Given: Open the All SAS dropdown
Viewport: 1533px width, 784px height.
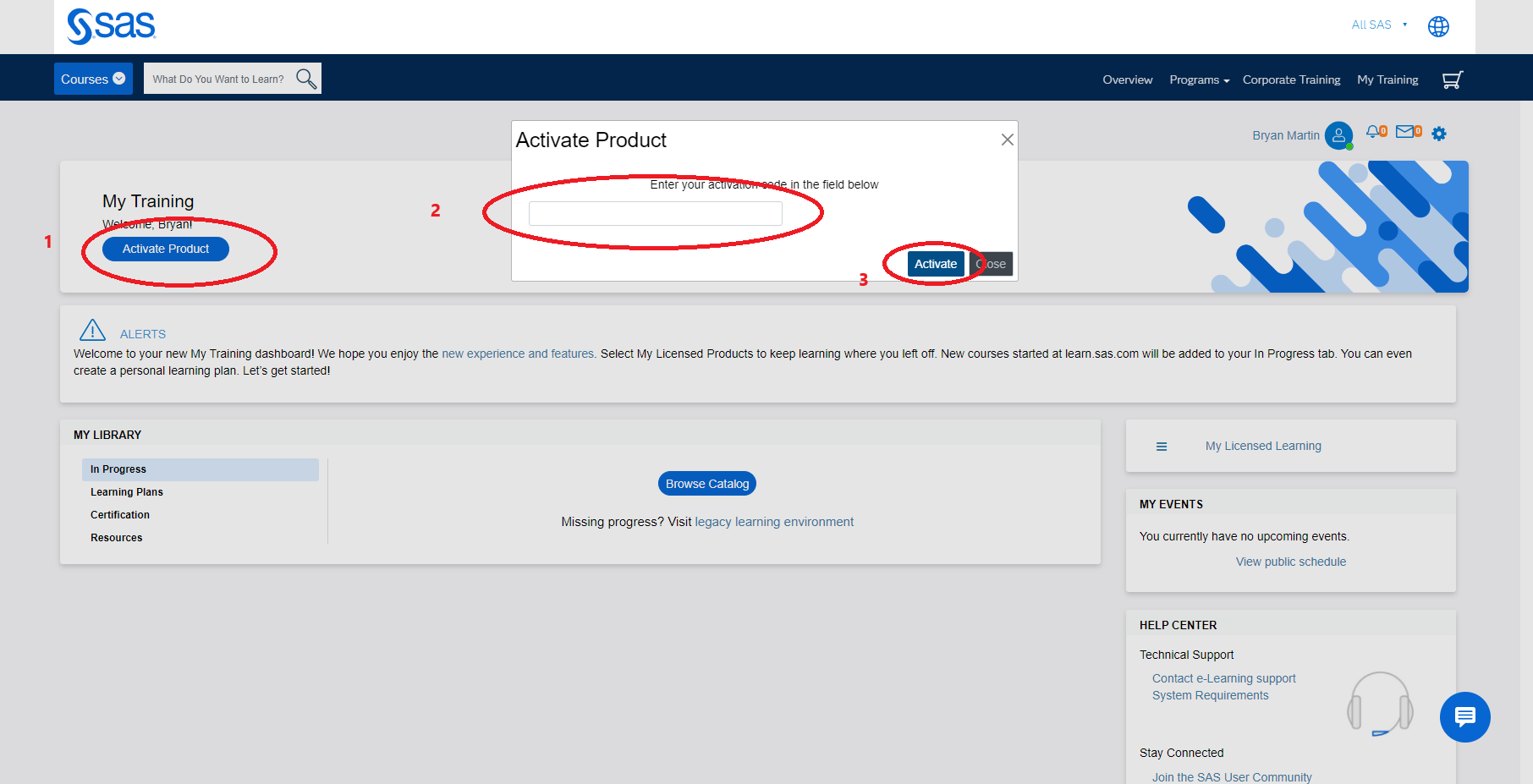Looking at the screenshot, I should point(1377,25).
